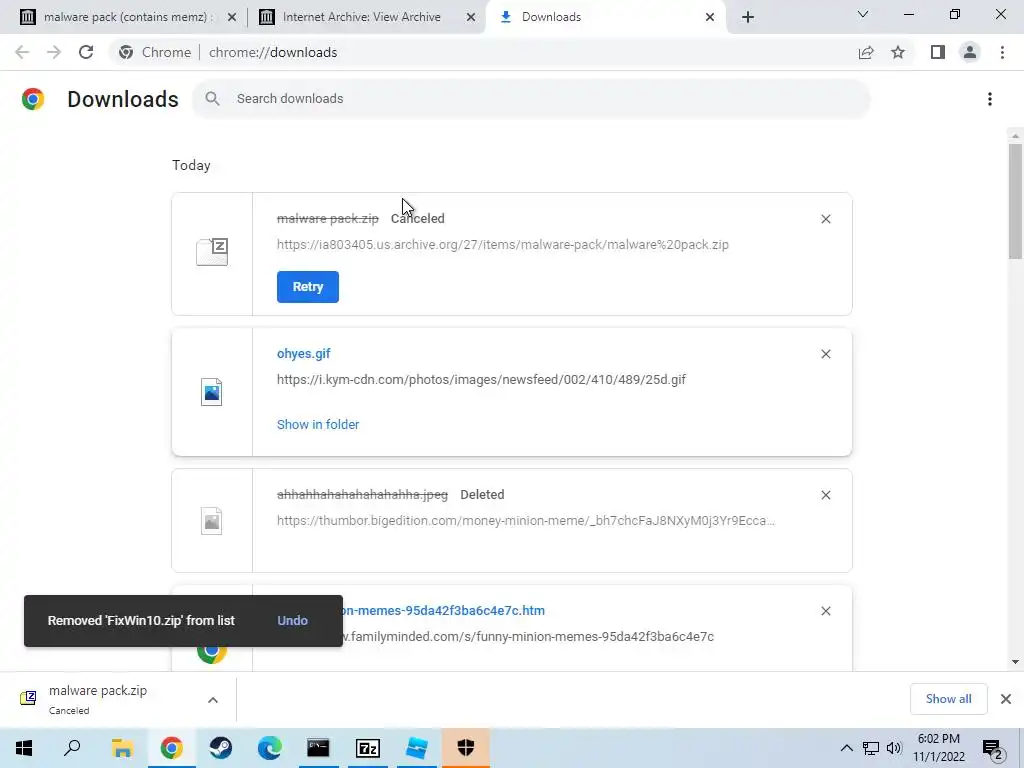Close the Downloads tab
Image resolution: width=1024 pixels, height=768 pixels.
tap(710, 17)
